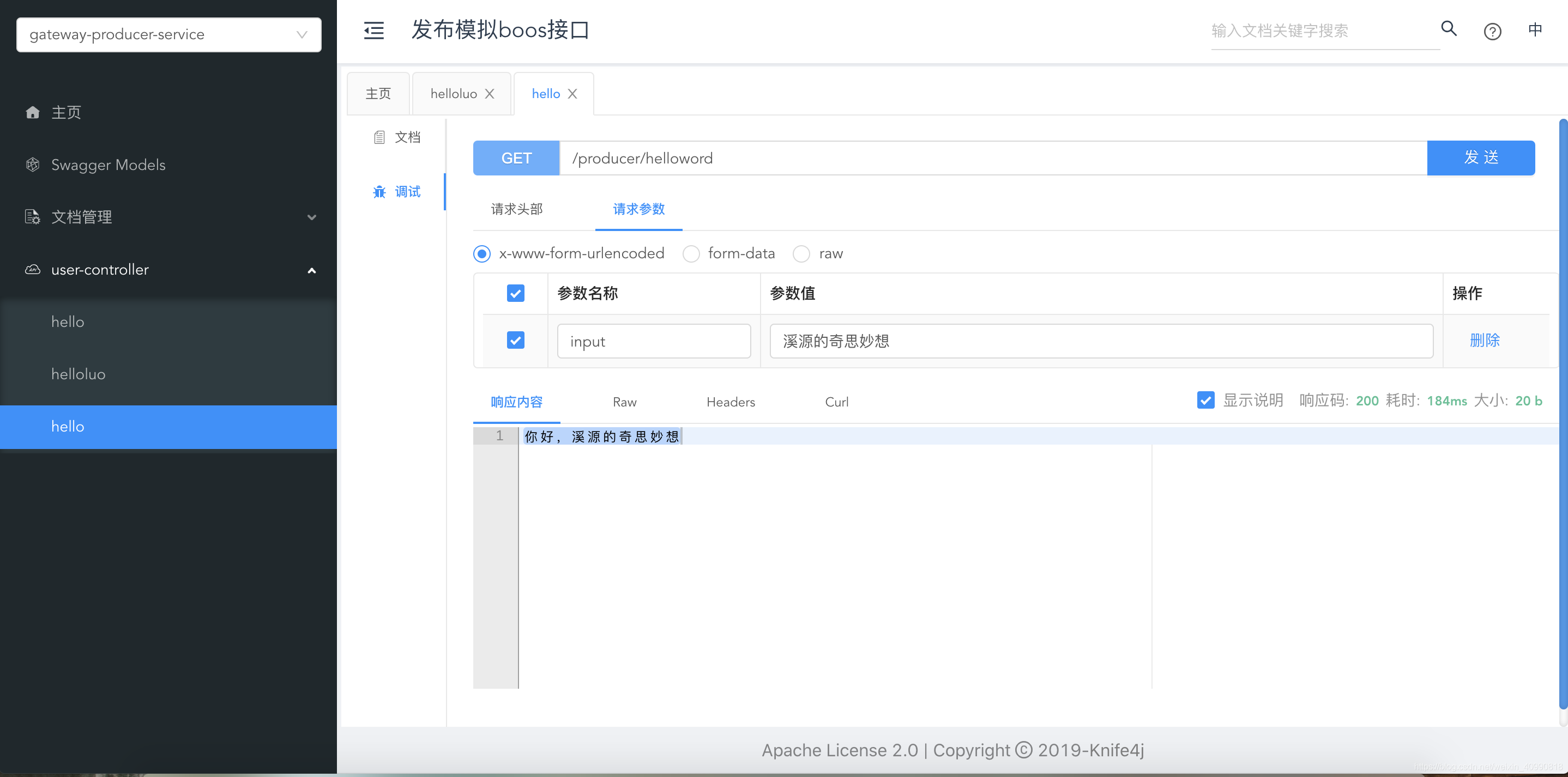Viewport: 1568px width, 777px height.
Task: Click the search icon in top bar
Action: coord(1448,30)
